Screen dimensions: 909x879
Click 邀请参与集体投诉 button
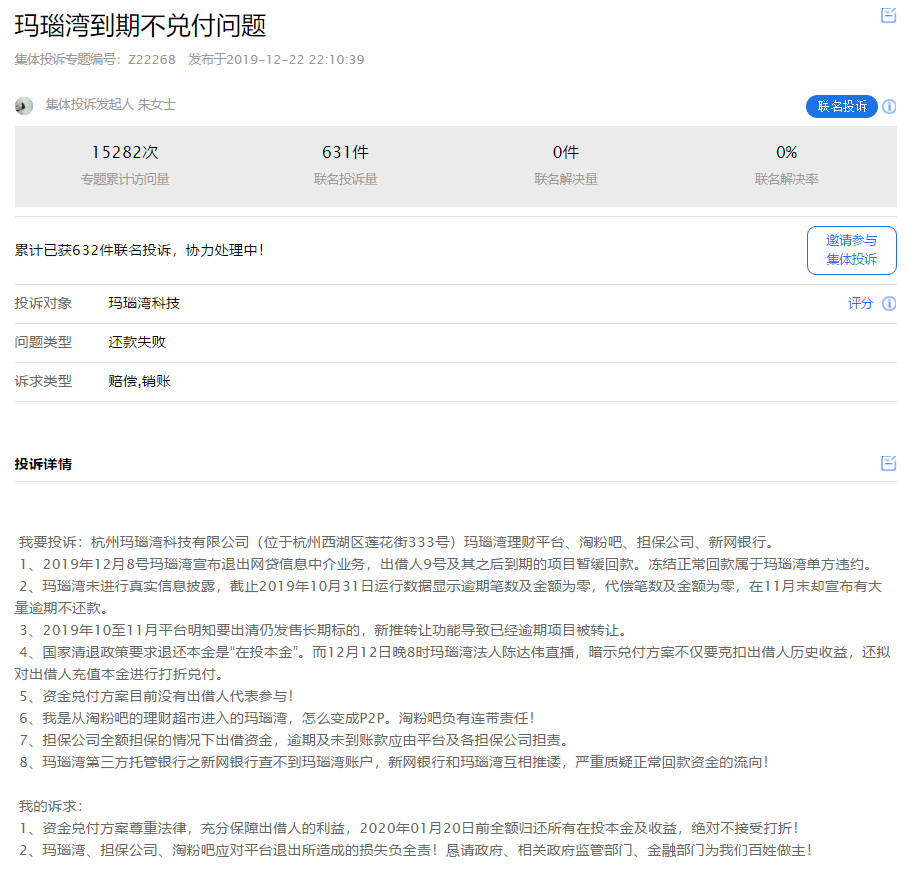(x=852, y=250)
